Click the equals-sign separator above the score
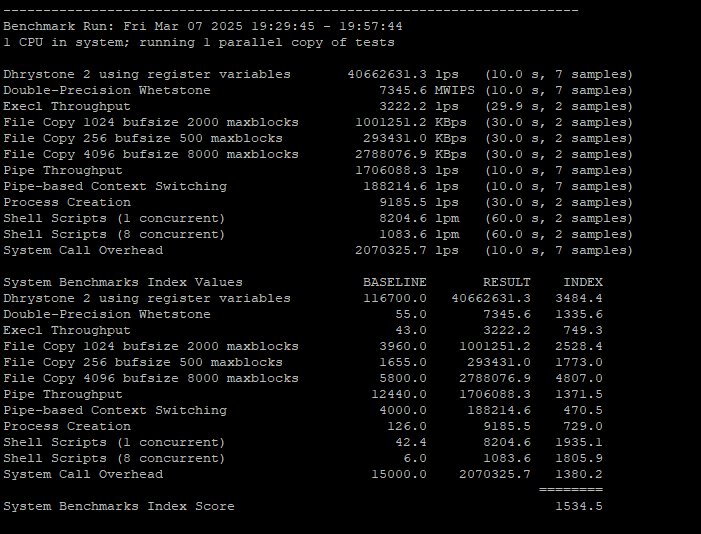This screenshot has height=534, width=701. point(570,490)
